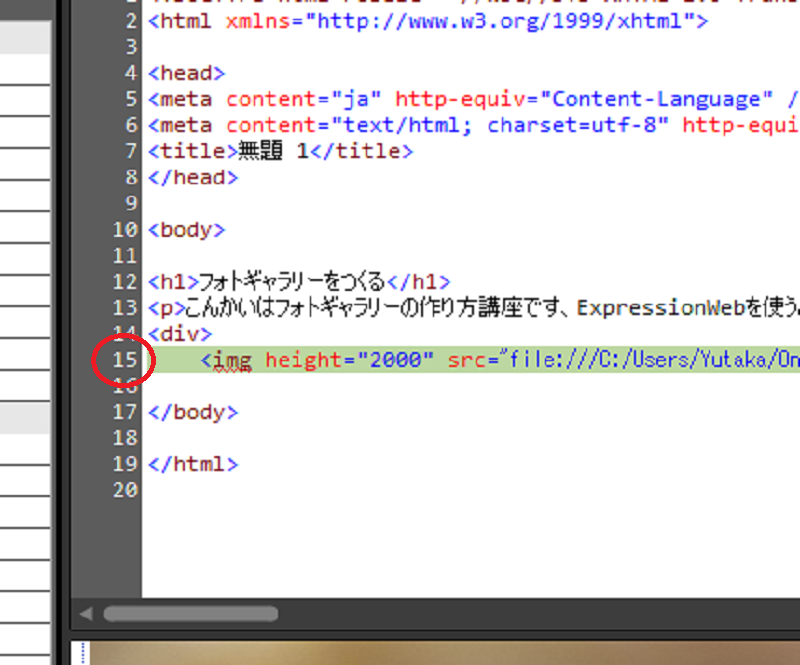Viewport: 800px width, 665px height.
Task: Click the horizontal scrollbar left arrow
Action: click(86, 613)
